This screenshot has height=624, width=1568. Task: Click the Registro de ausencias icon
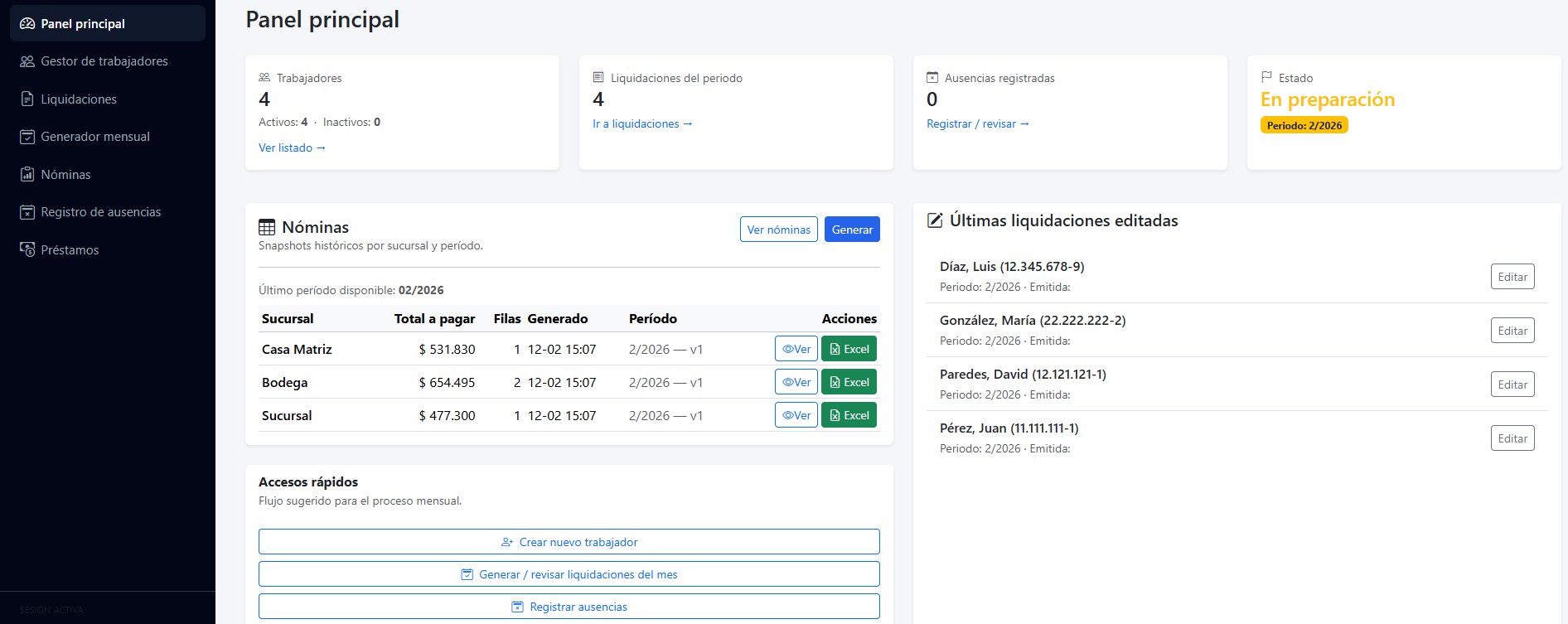[x=27, y=212]
